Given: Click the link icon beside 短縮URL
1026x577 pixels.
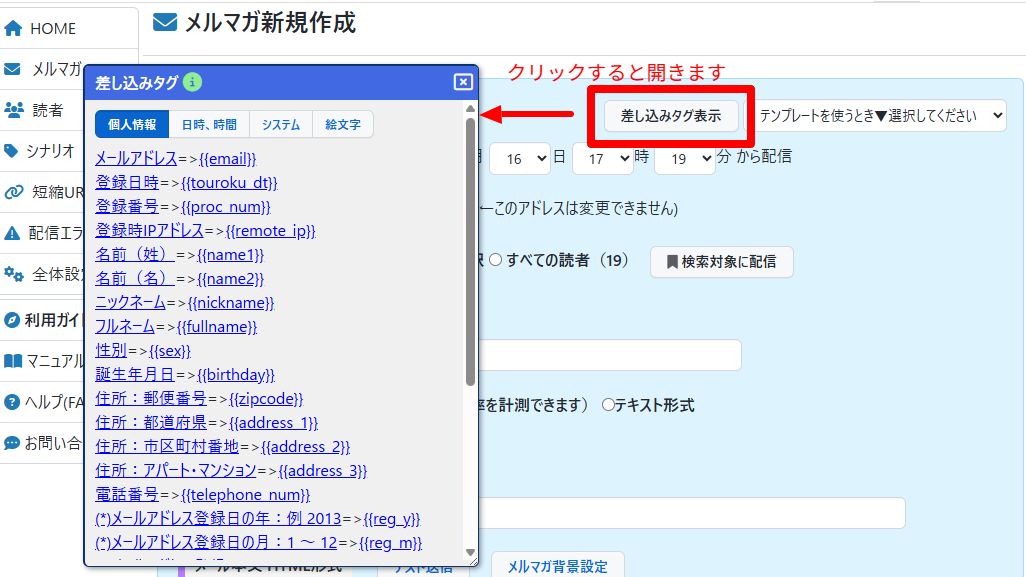Looking at the screenshot, I should pyautogui.click(x=14, y=192).
